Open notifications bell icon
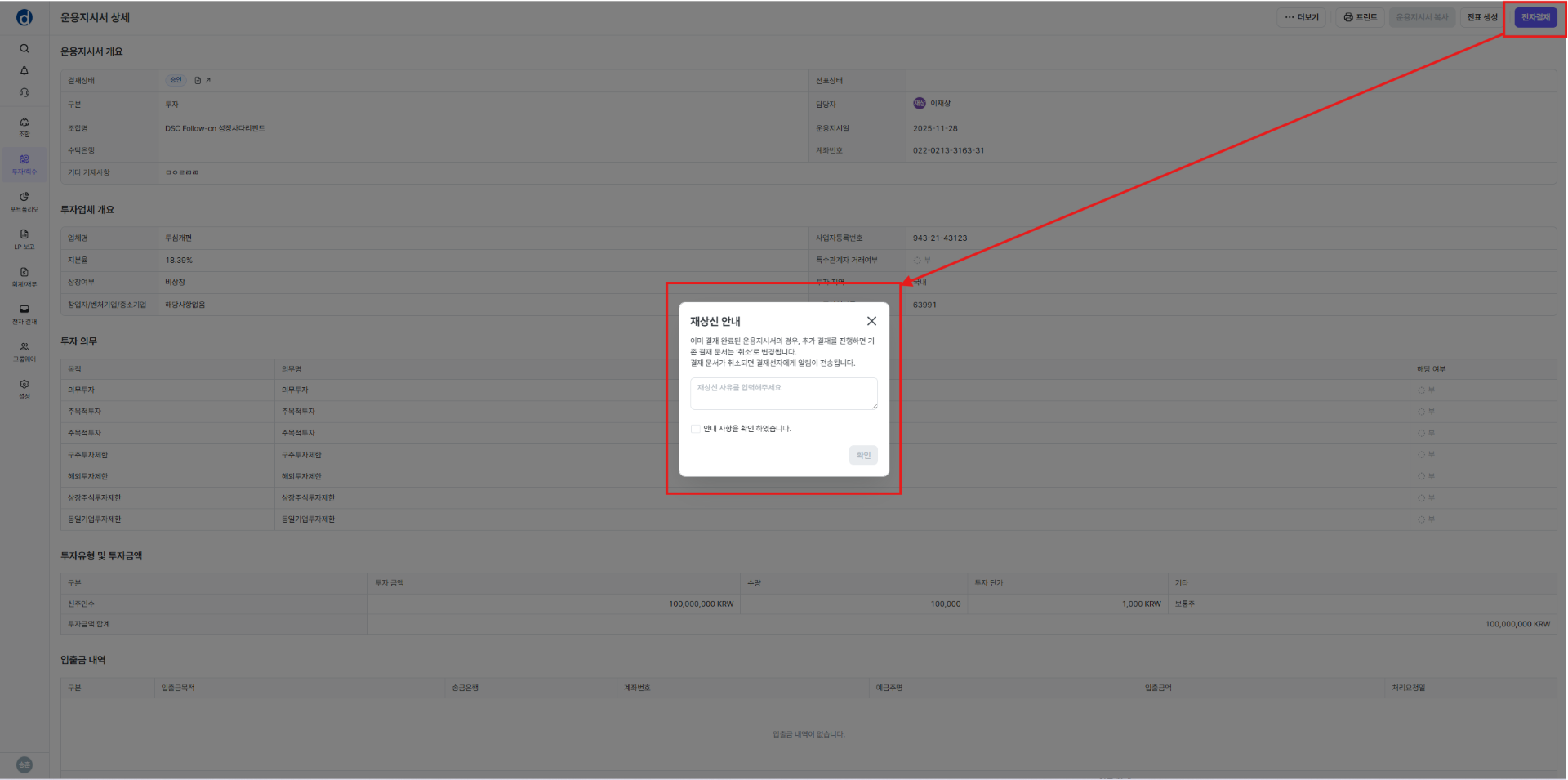Screen dimensions: 1568x780 pyautogui.click(x=24, y=70)
